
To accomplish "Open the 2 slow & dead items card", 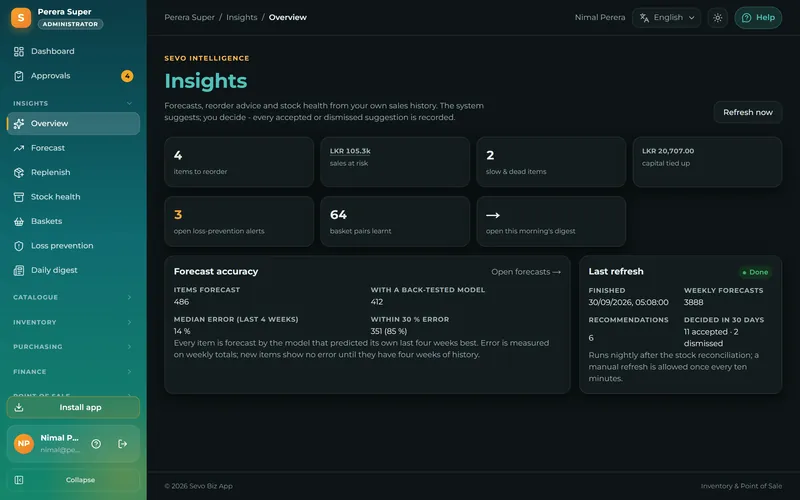I will point(551,162).
